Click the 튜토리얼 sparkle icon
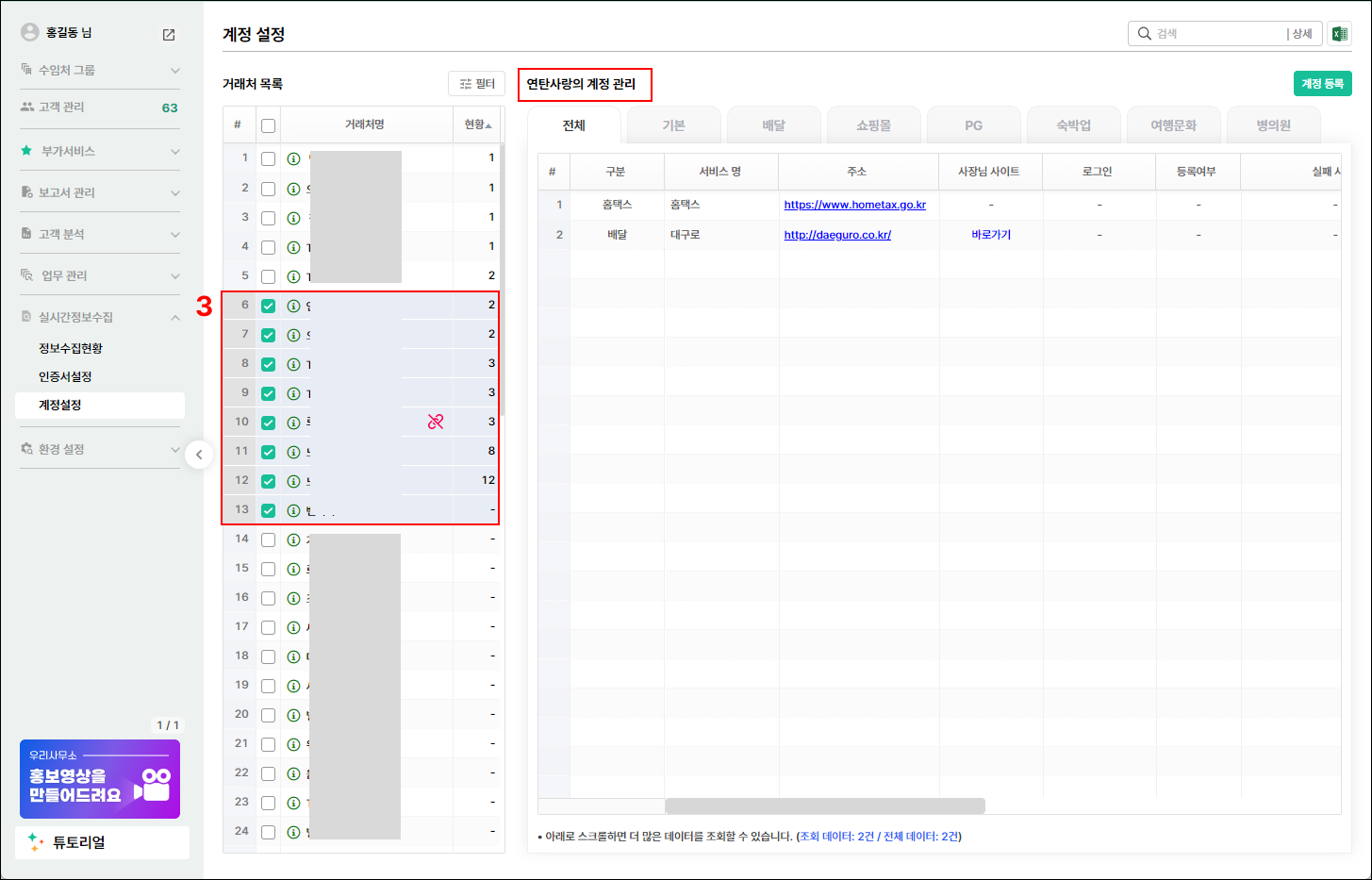Image resolution: width=1372 pixels, height=880 pixels. [x=36, y=842]
